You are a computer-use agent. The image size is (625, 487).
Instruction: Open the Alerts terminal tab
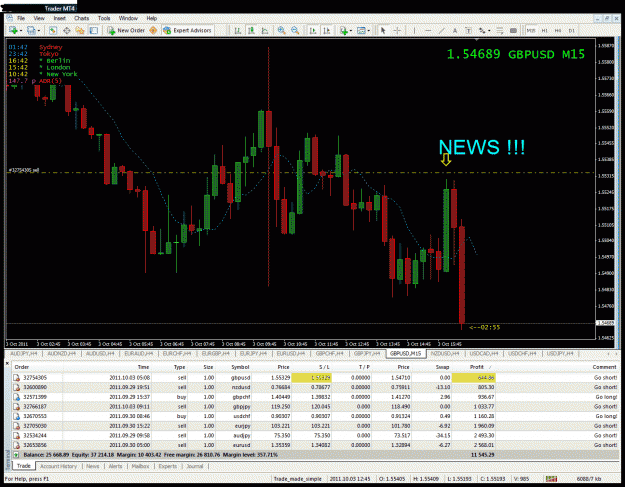[x=115, y=466]
